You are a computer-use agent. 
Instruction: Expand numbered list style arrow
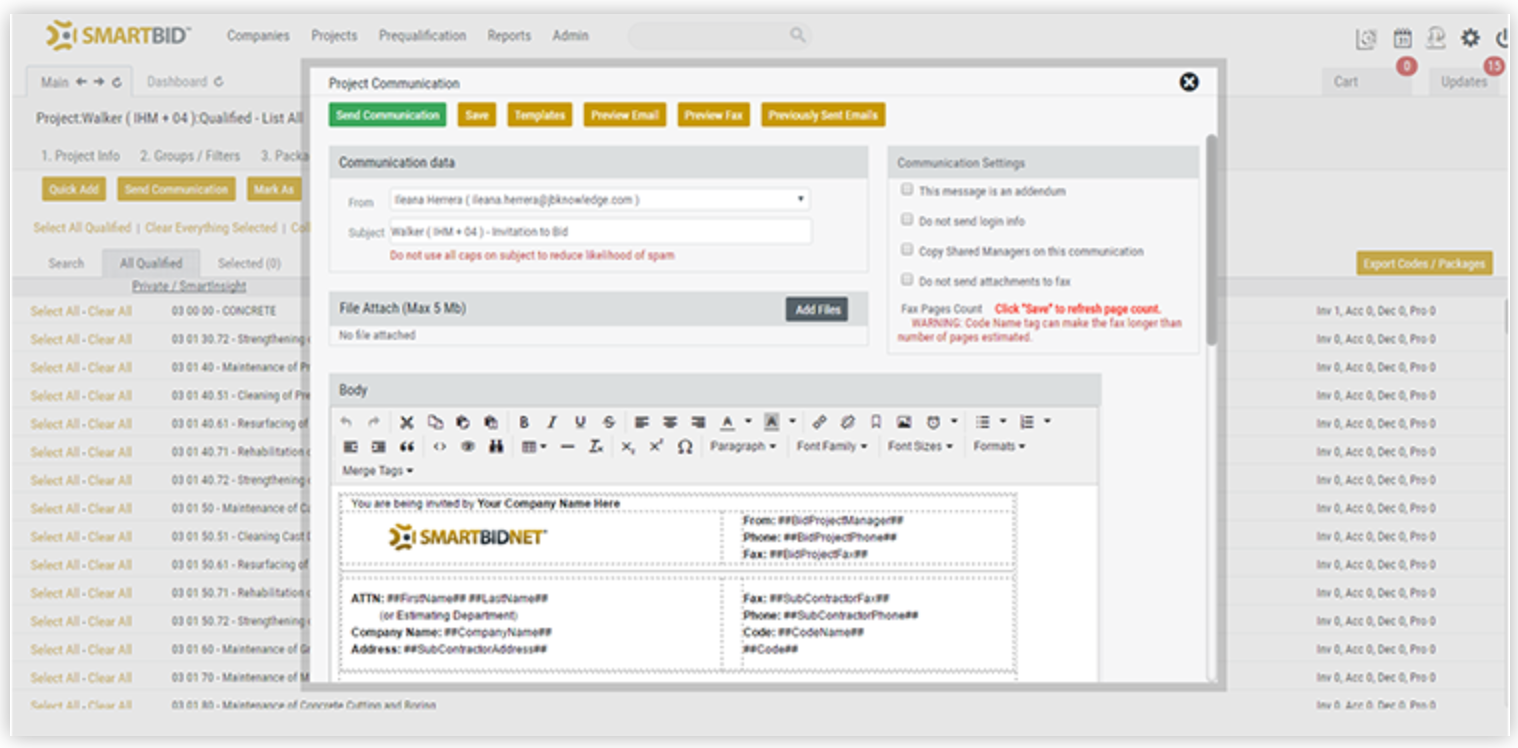[x=1047, y=422]
